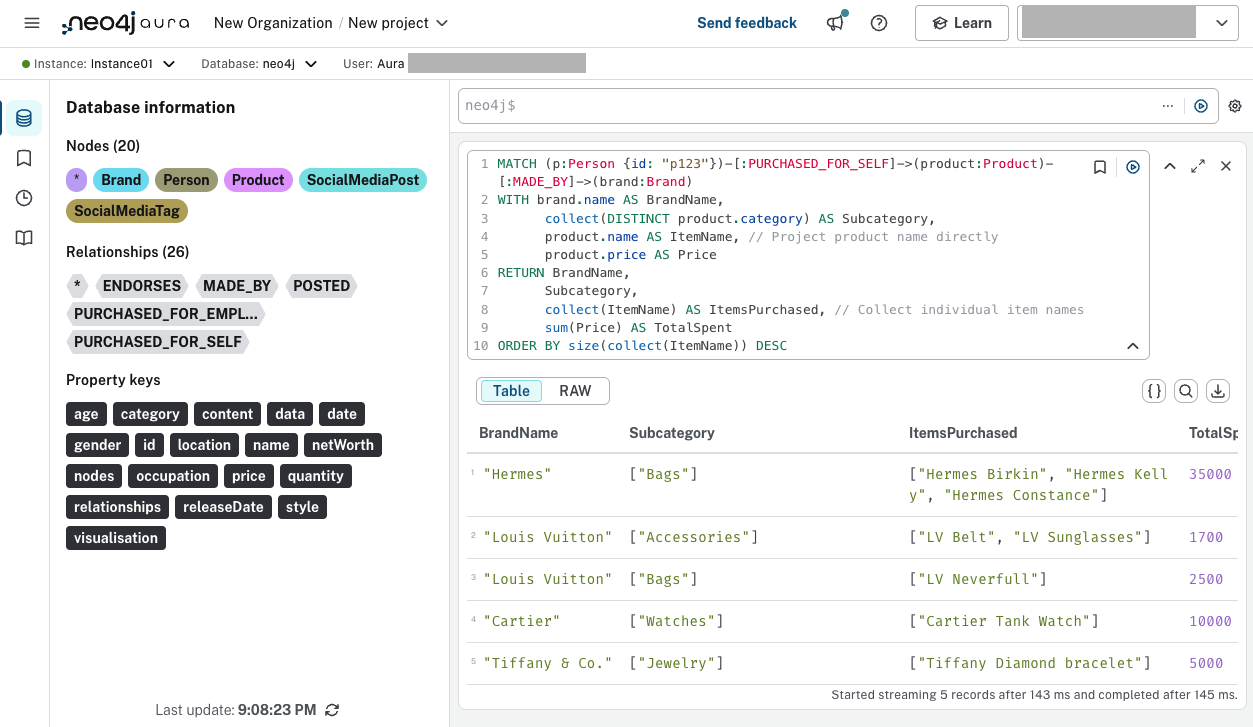Image resolution: width=1253 pixels, height=727 pixels.
Task: Open the Guides panel in sidebar
Action: coord(22,237)
